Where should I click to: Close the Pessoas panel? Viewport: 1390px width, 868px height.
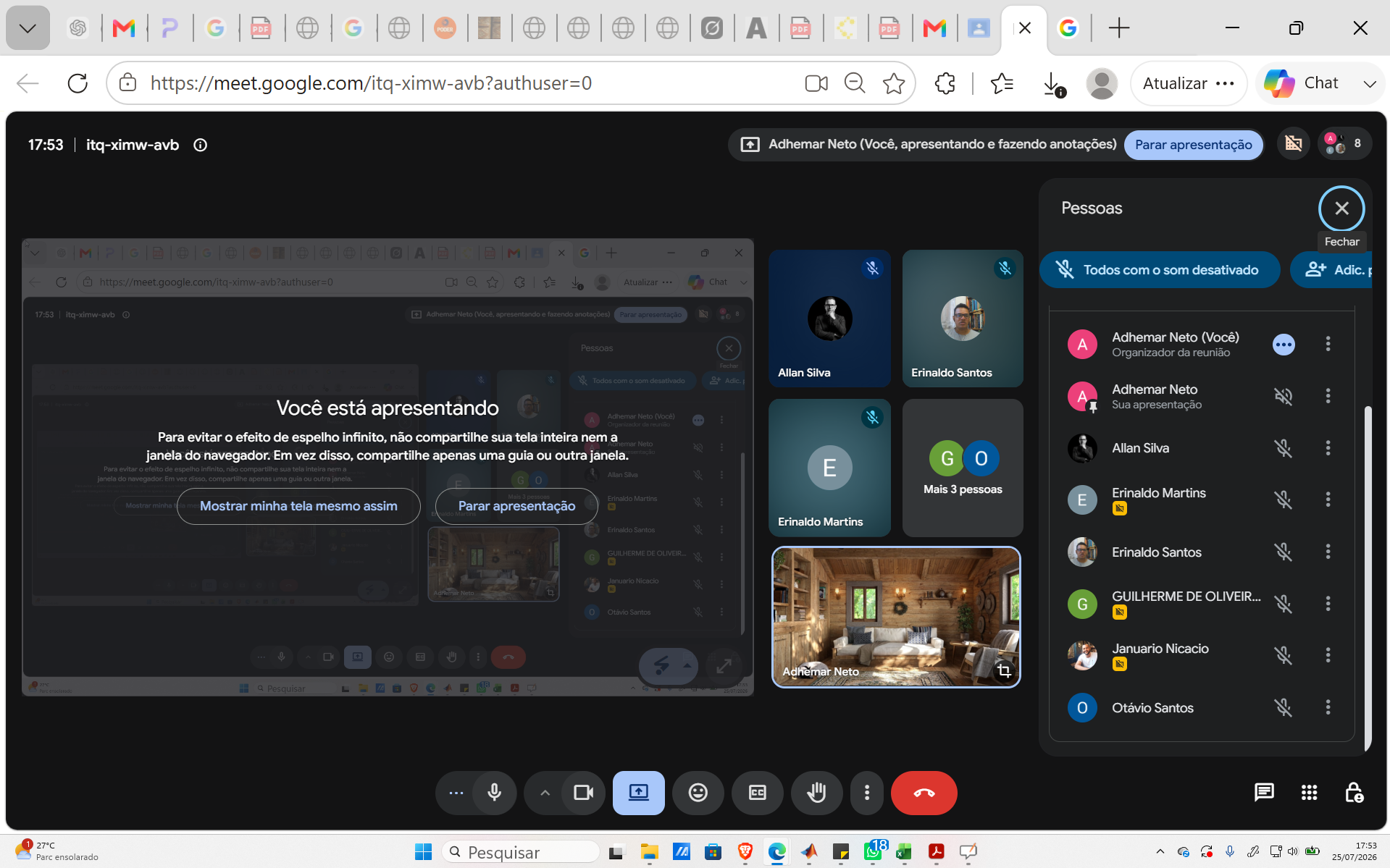1341,208
